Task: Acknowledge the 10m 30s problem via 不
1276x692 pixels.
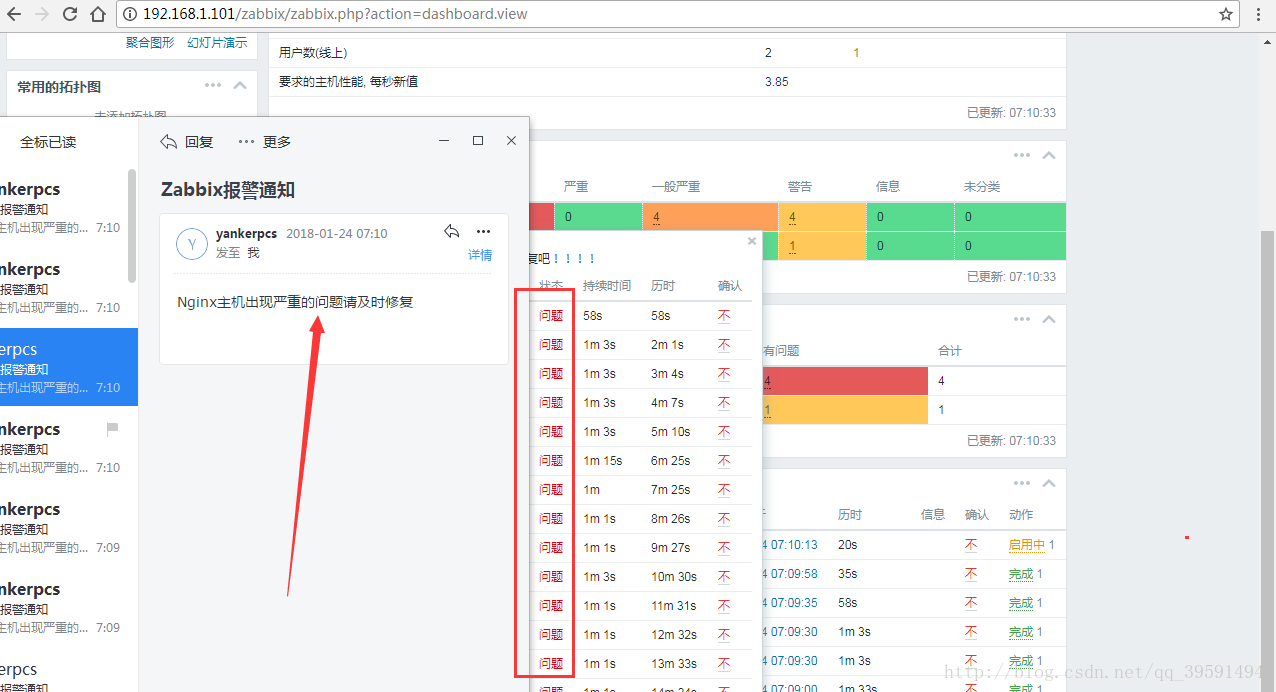Action: (x=724, y=576)
